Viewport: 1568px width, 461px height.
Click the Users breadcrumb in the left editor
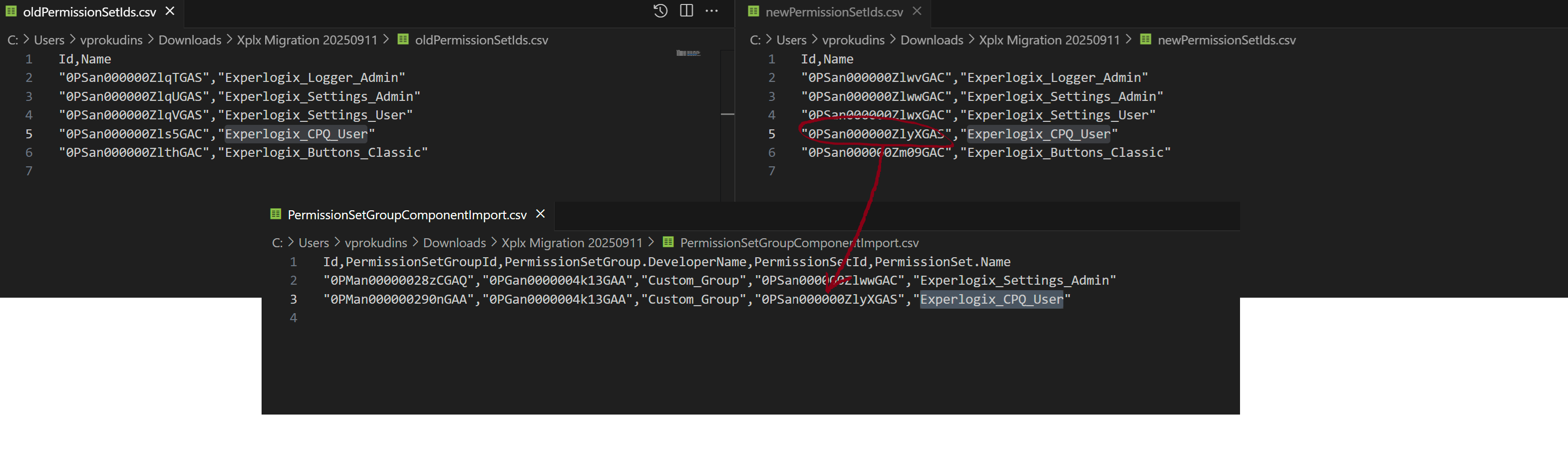pyautogui.click(x=49, y=39)
